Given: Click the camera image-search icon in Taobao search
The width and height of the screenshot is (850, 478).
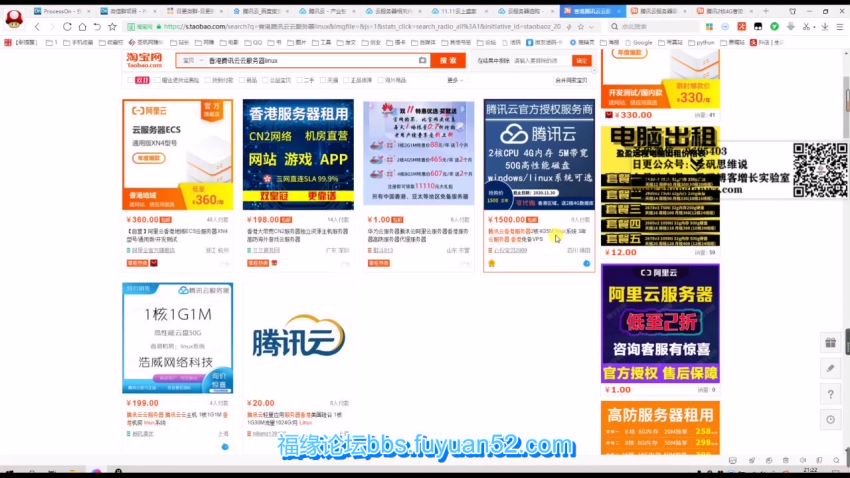Looking at the screenshot, I should click(x=422, y=60).
